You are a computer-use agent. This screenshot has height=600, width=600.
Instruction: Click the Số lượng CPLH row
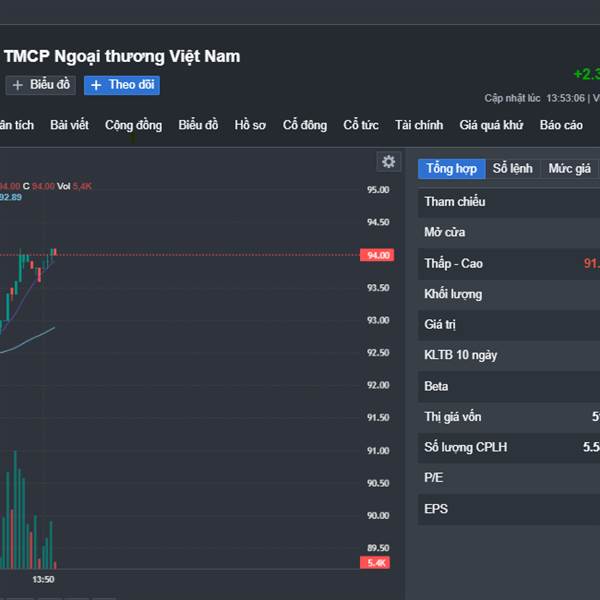pyautogui.click(x=509, y=448)
